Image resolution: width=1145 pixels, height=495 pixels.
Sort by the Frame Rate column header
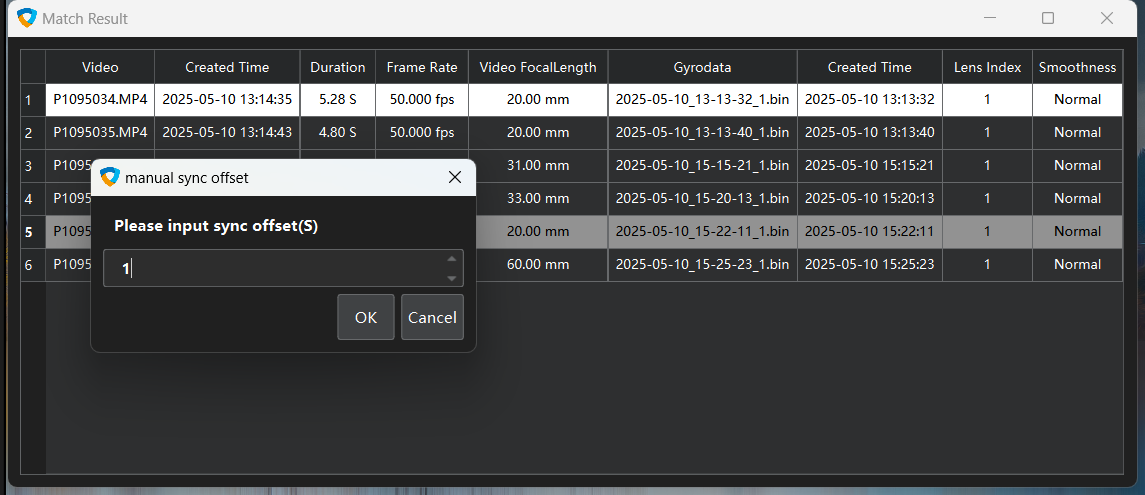point(422,67)
